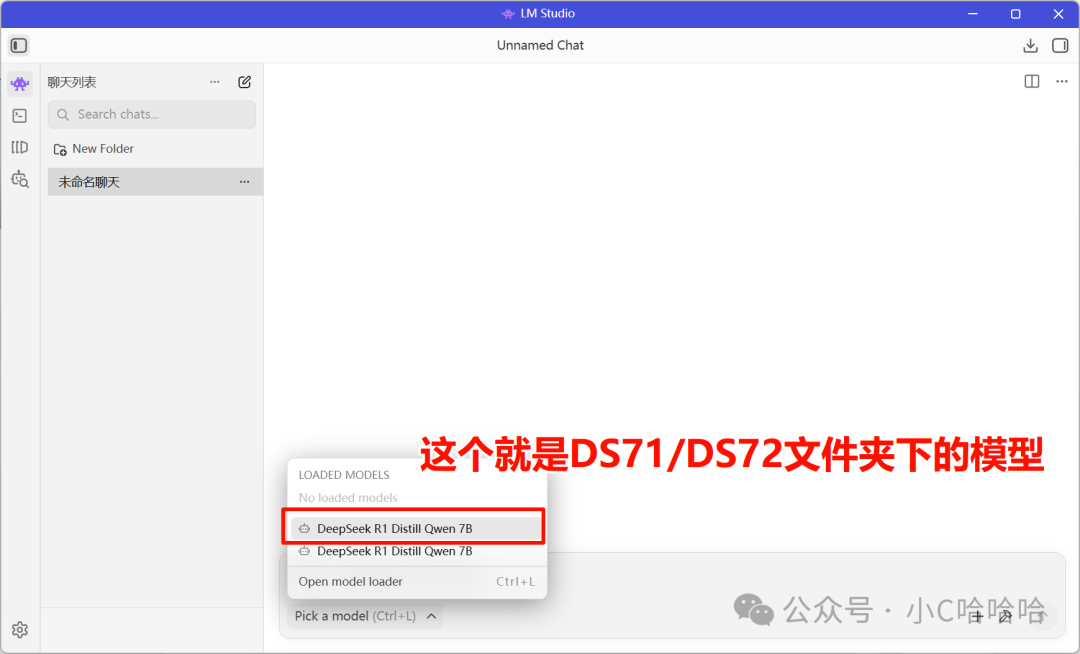
Task: Open My Models library icon
Action: pos(20,147)
